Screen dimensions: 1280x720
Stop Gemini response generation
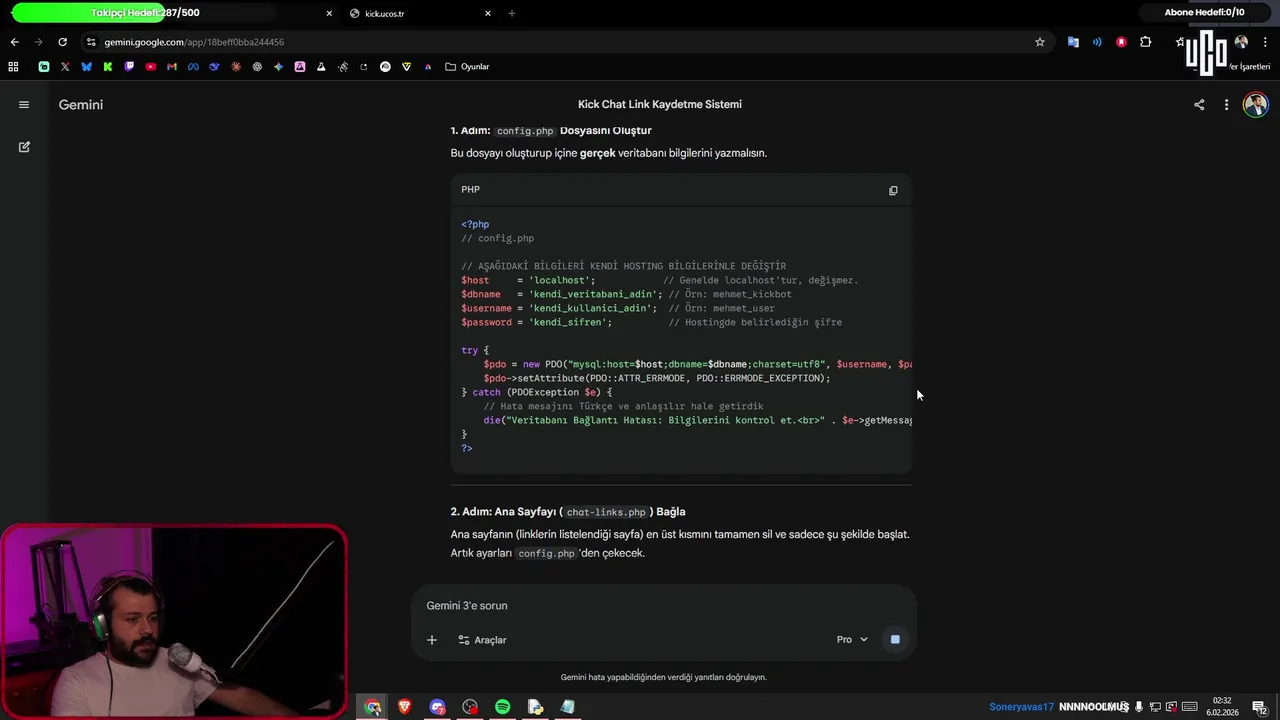point(895,639)
